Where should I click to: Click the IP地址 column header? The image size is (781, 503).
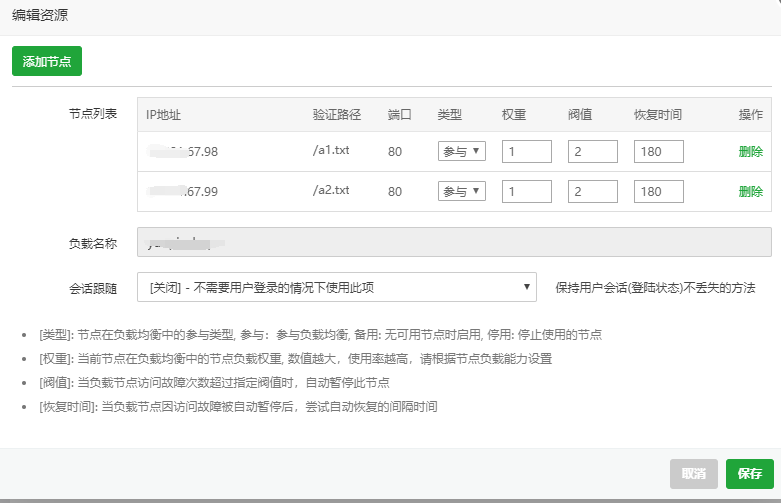[163, 115]
